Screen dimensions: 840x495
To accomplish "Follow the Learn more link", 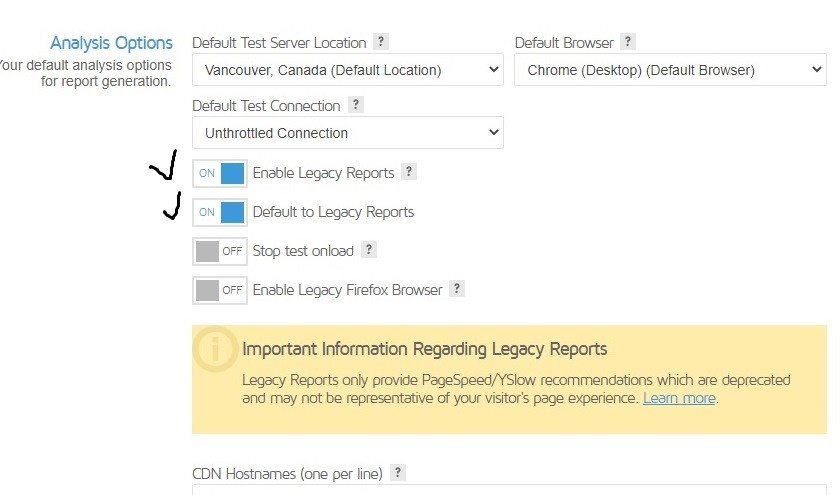I will point(679,398).
